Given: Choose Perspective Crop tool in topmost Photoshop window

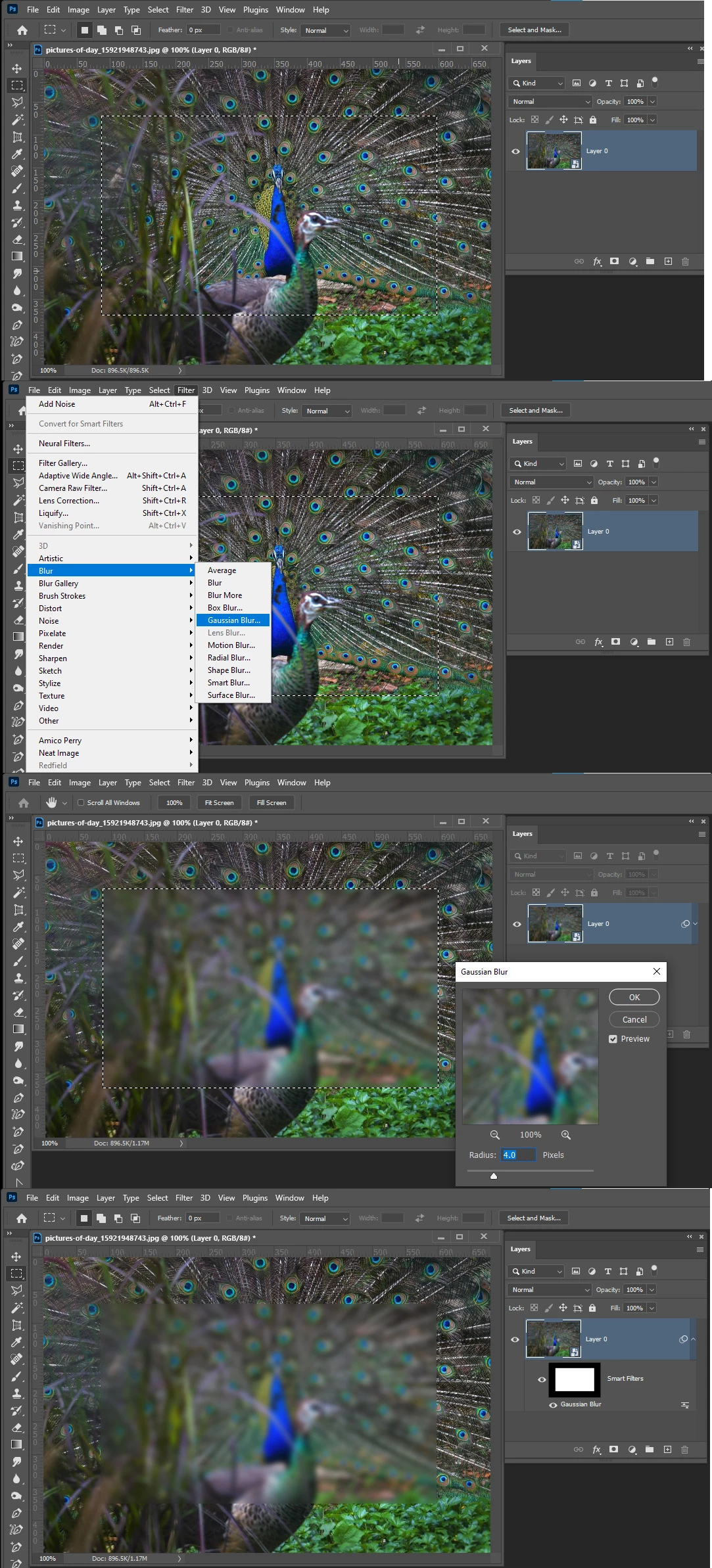Looking at the screenshot, I should coord(17,137).
